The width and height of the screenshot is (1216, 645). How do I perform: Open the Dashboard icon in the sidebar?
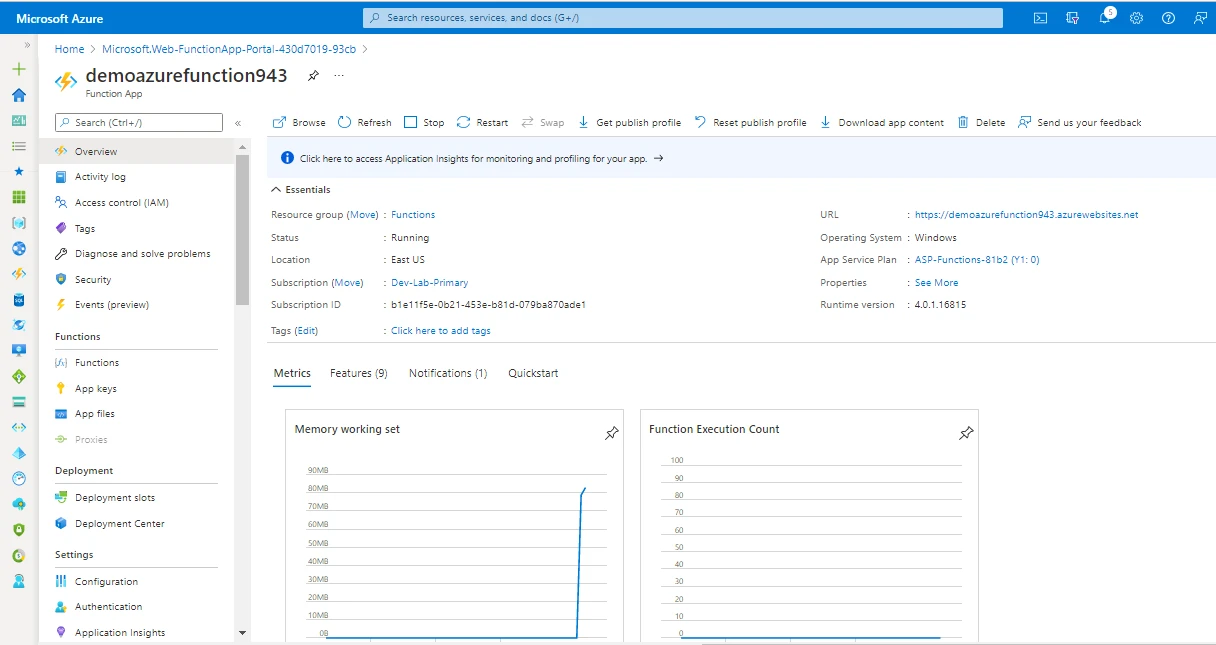click(x=17, y=121)
